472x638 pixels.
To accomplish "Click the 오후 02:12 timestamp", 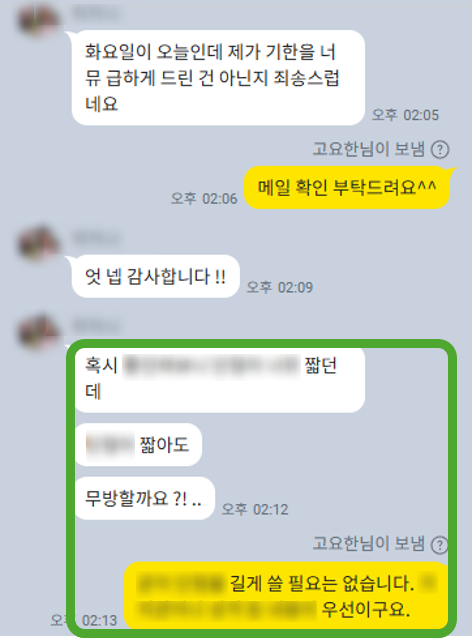I will pyautogui.click(x=255, y=509).
